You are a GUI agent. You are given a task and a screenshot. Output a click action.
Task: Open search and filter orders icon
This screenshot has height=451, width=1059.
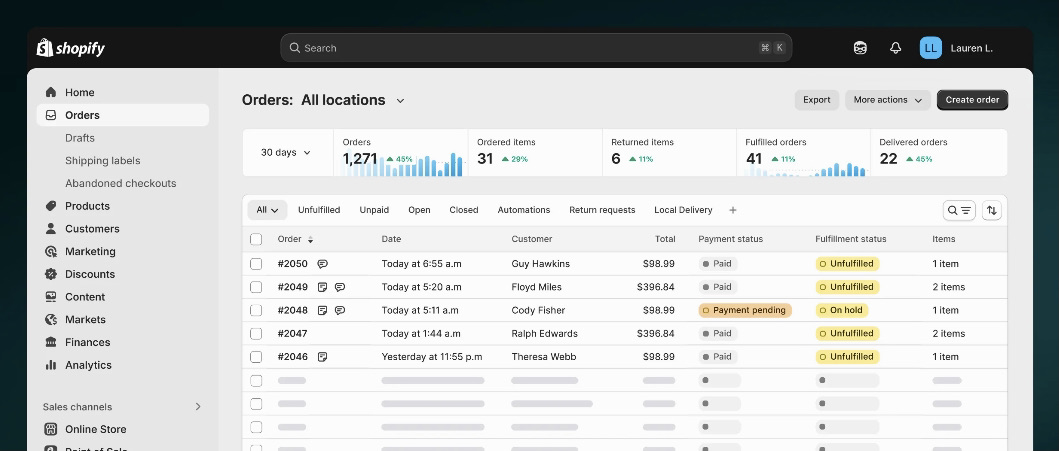point(959,211)
